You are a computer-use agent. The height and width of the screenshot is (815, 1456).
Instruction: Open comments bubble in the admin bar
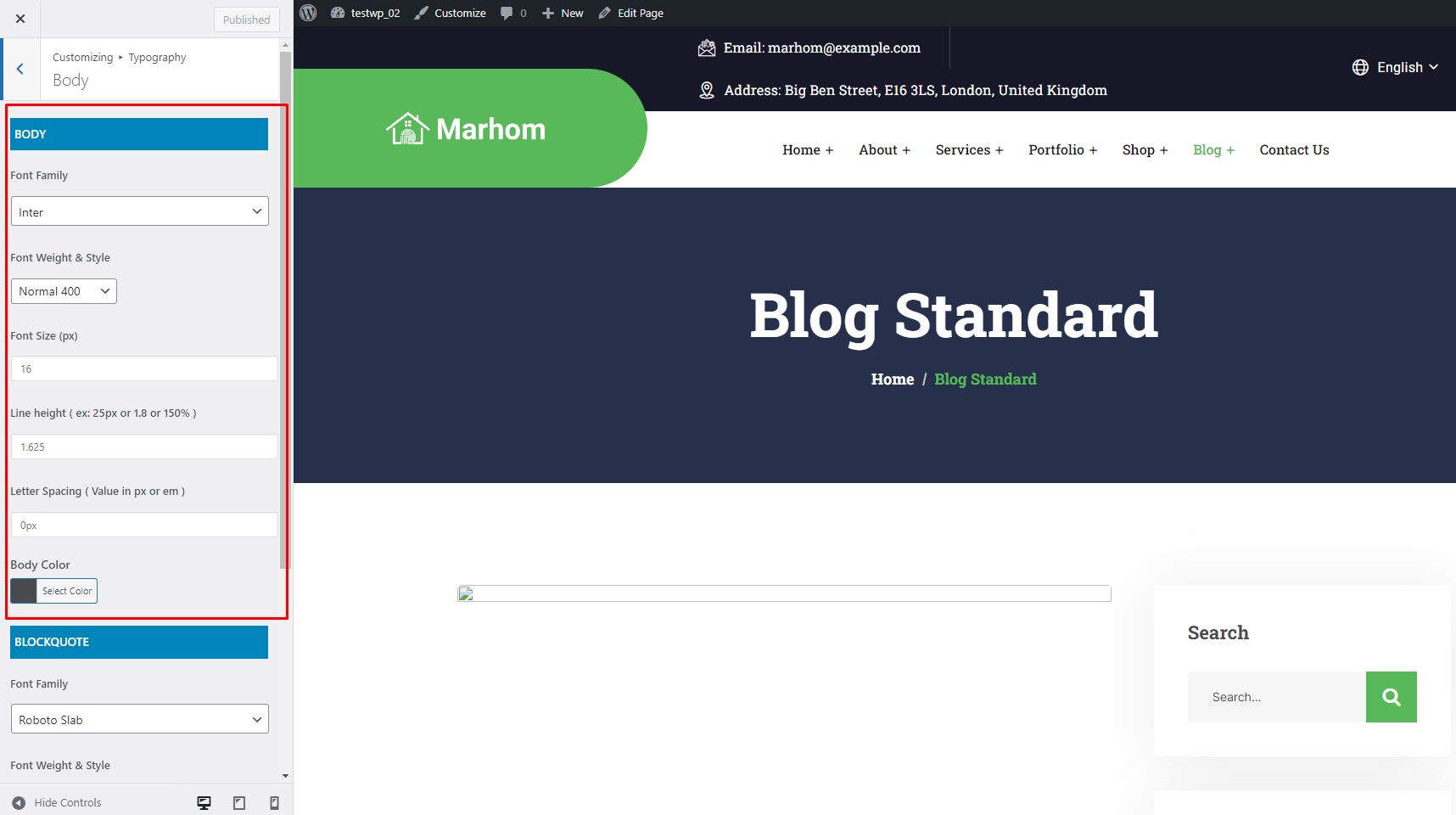point(513,13)
